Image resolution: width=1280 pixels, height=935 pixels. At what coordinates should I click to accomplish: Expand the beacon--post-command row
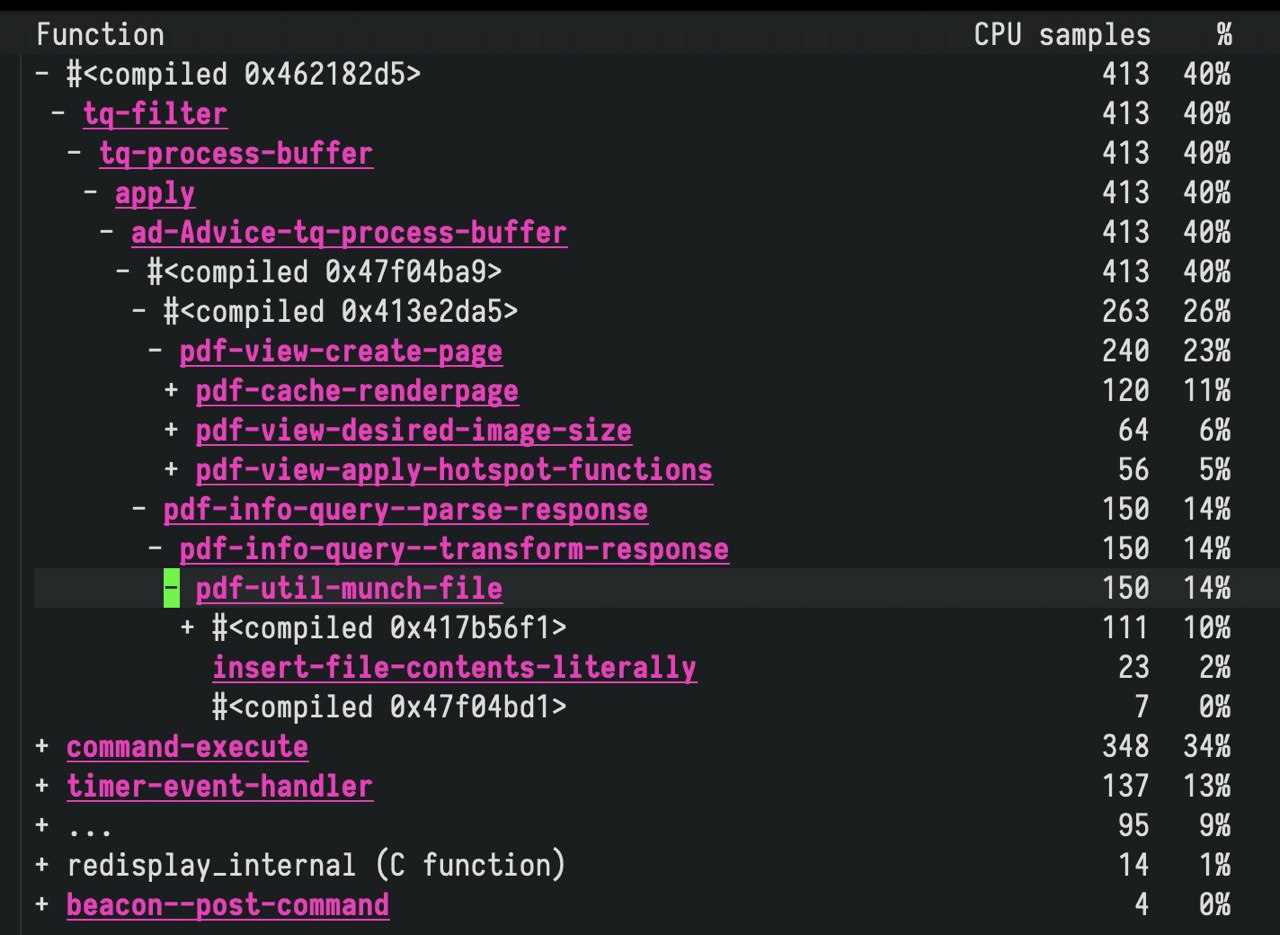[42, 906]
